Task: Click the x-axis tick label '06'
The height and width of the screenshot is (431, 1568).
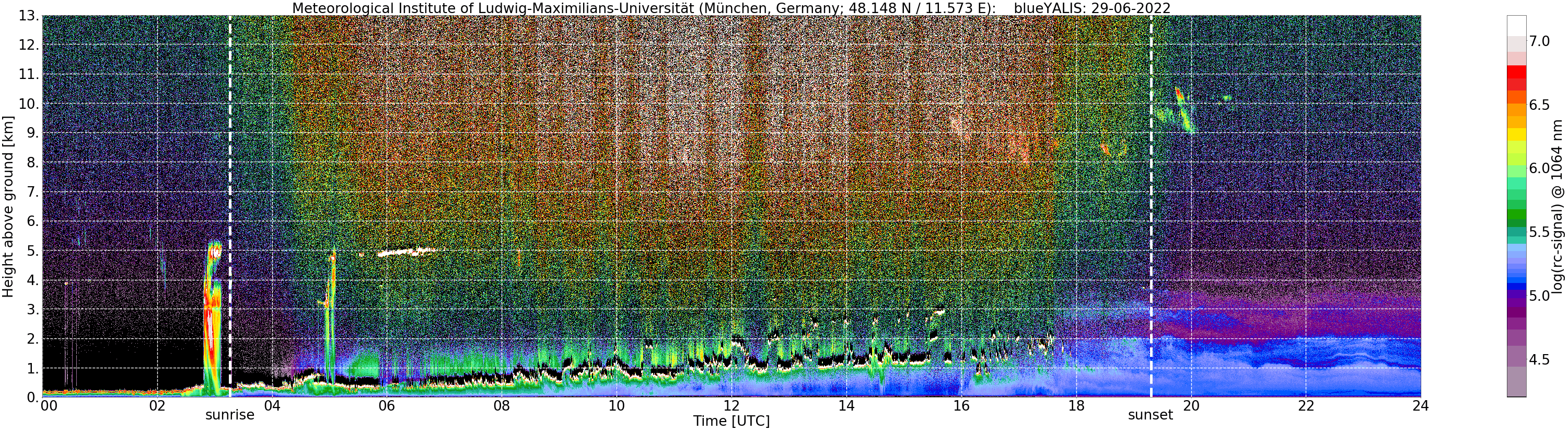Action: coord(387,405)
